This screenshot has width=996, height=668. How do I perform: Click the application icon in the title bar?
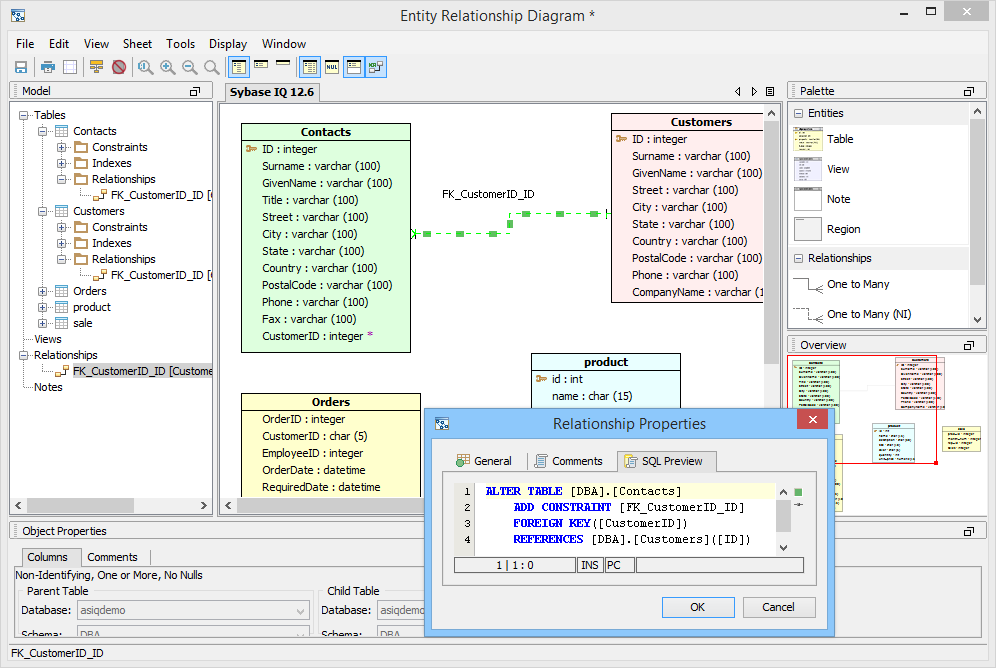click(x=18, y=15)
